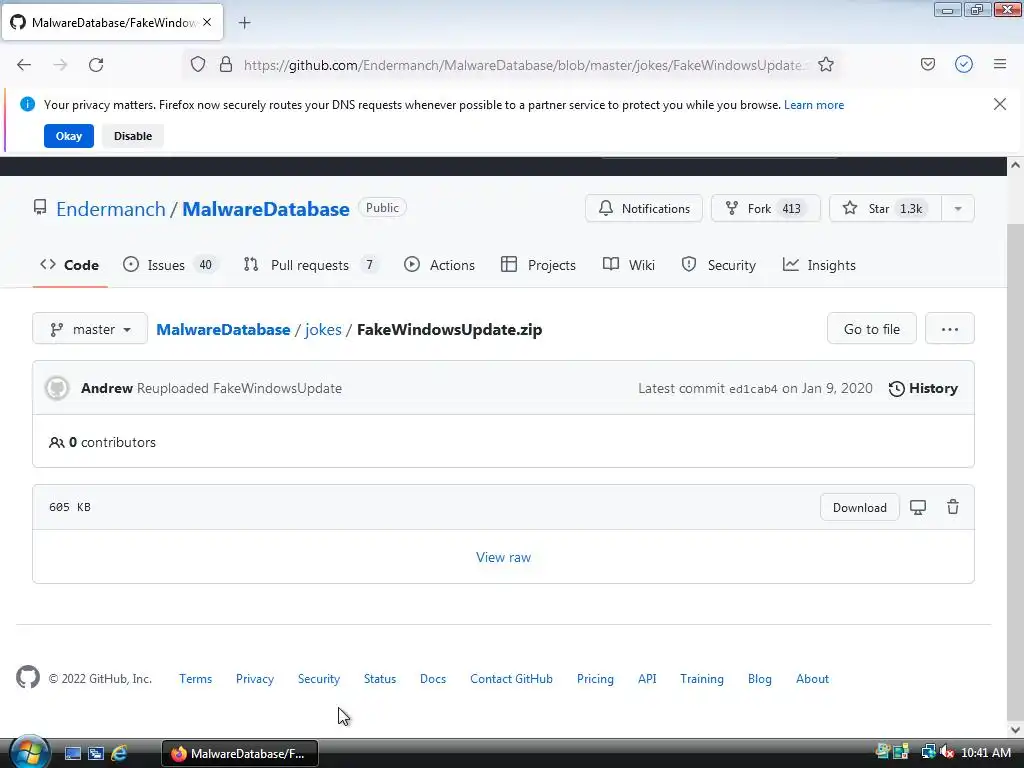Open a new browser tab
This screenshot has width=1024, height=768.
click(x=245, y=23)
